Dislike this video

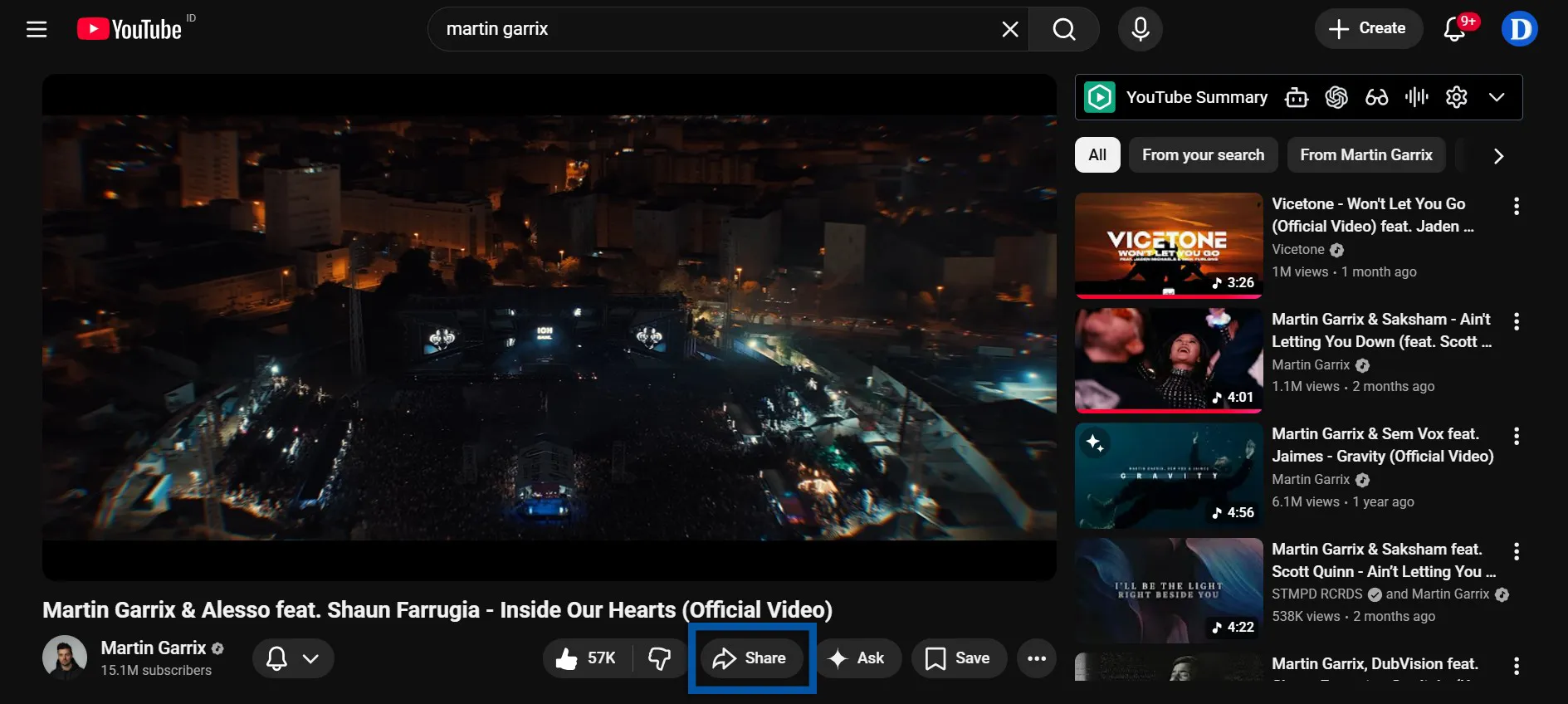[x=660, y=658]
